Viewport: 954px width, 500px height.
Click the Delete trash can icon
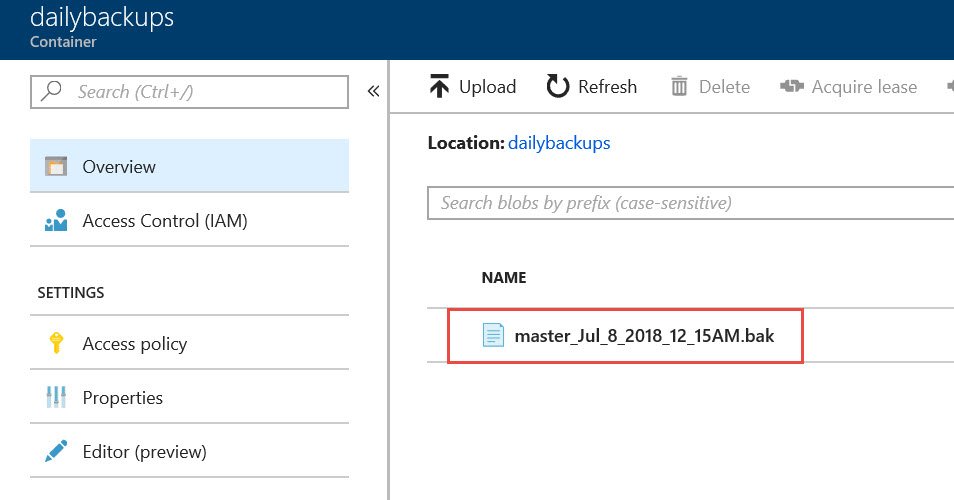679,86
